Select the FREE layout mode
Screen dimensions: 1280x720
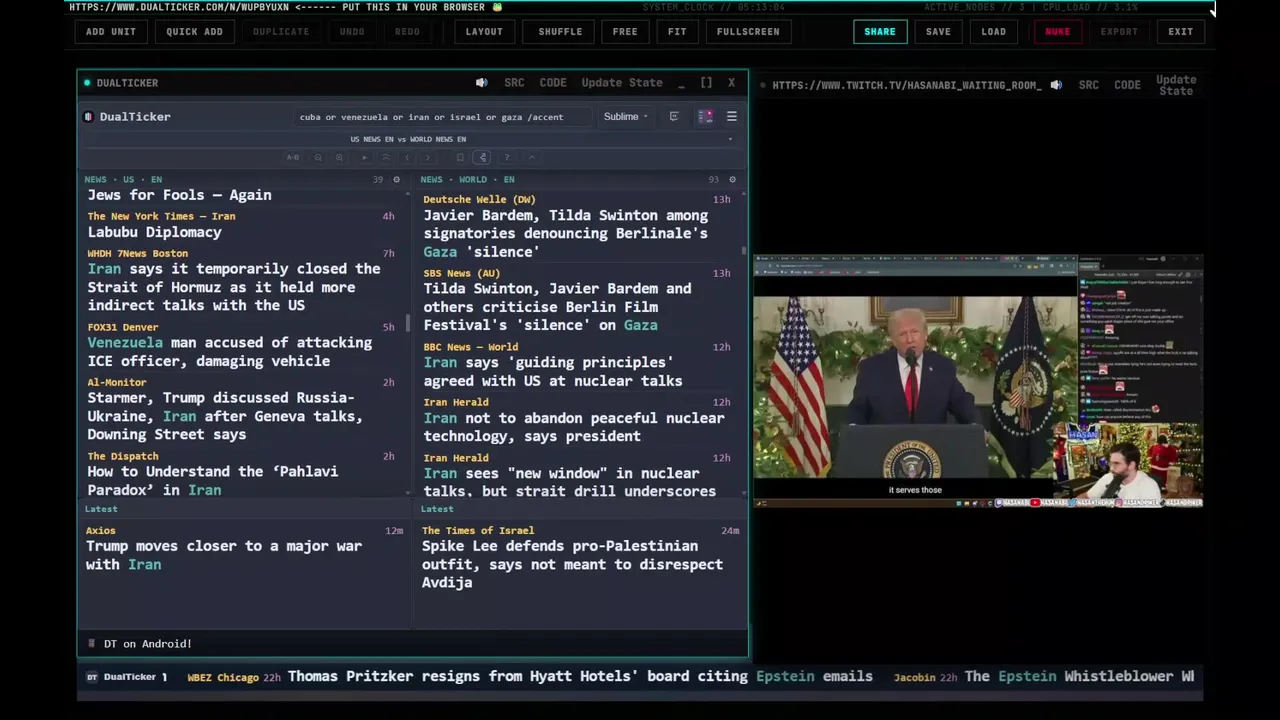pyautogui.click(x=625, y=32)
